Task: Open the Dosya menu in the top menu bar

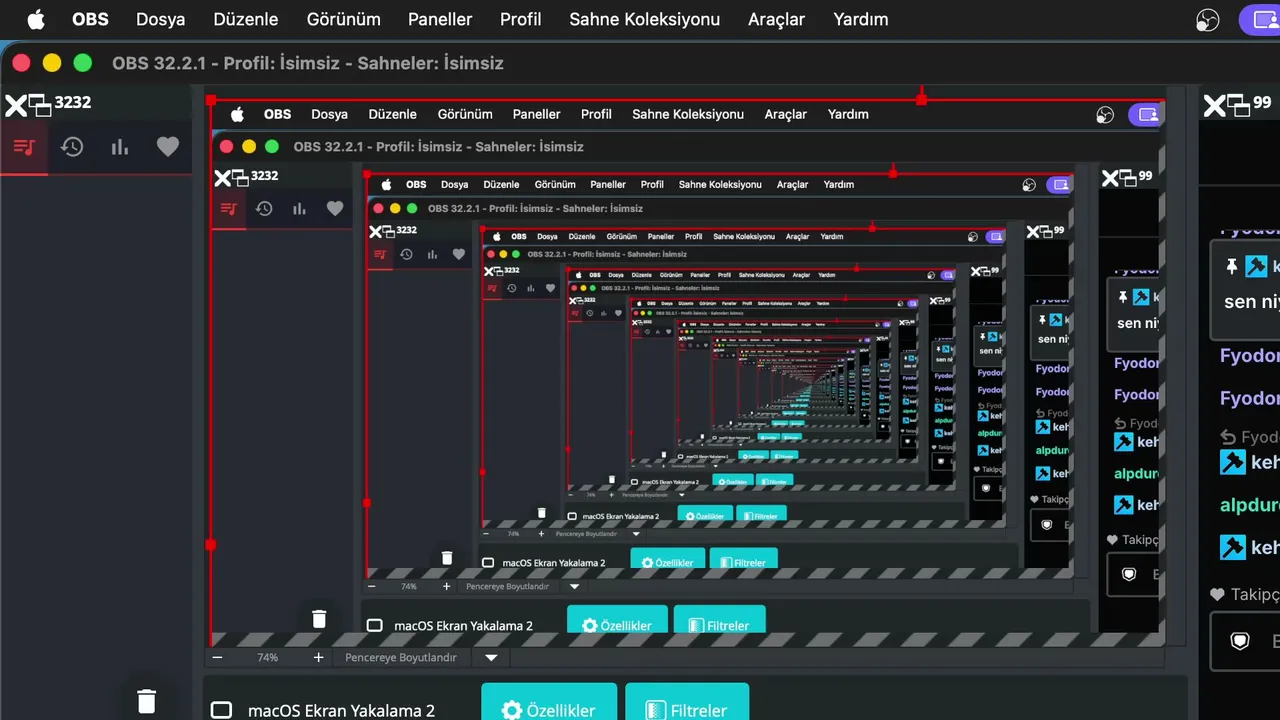Action: click(160, 19)
